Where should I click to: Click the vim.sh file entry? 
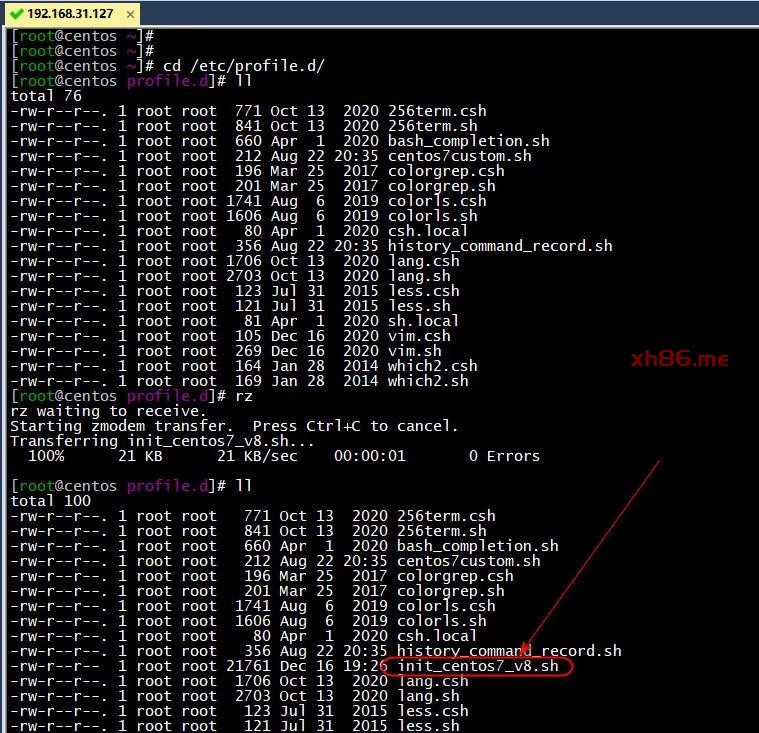(x=414, y=351)
